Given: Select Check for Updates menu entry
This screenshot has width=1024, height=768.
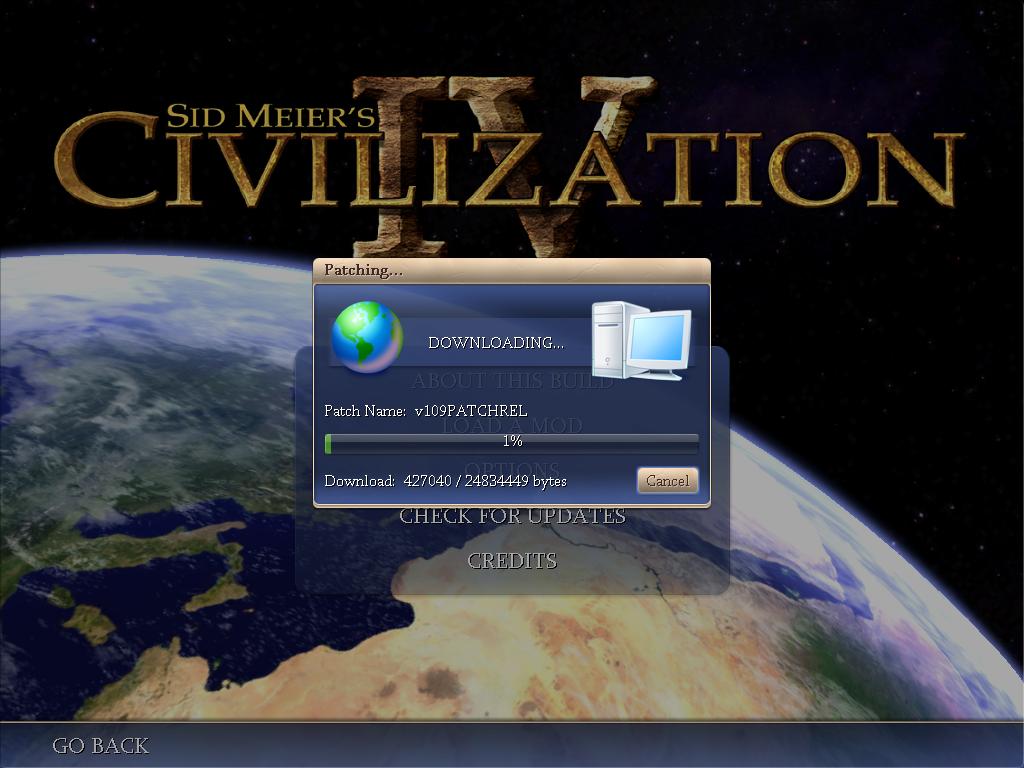Looking at the screenshot, I should click(x=512, y=516).
